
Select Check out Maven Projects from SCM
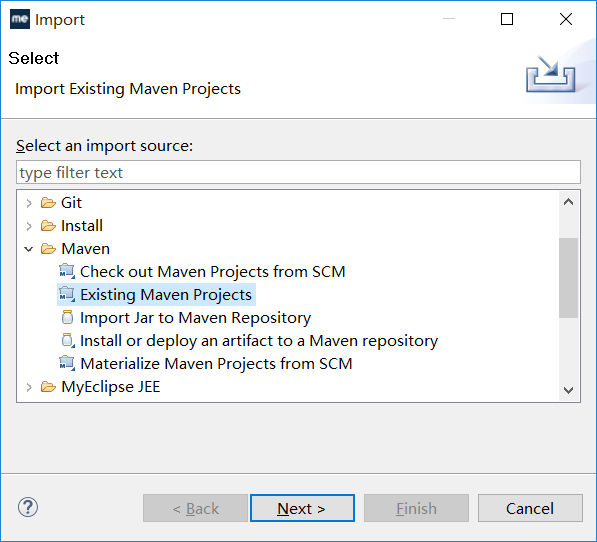212,272
